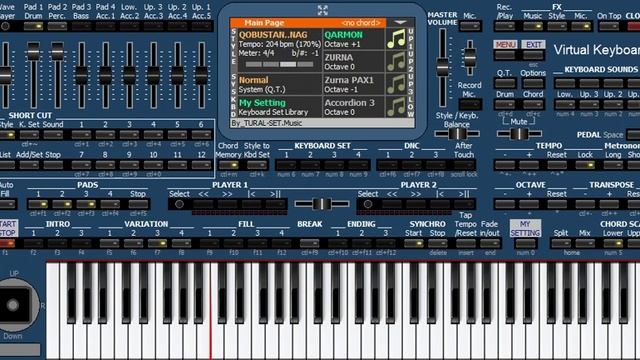
Task: Toggle the Pad 1 Drum button
Action: (33, 26)
